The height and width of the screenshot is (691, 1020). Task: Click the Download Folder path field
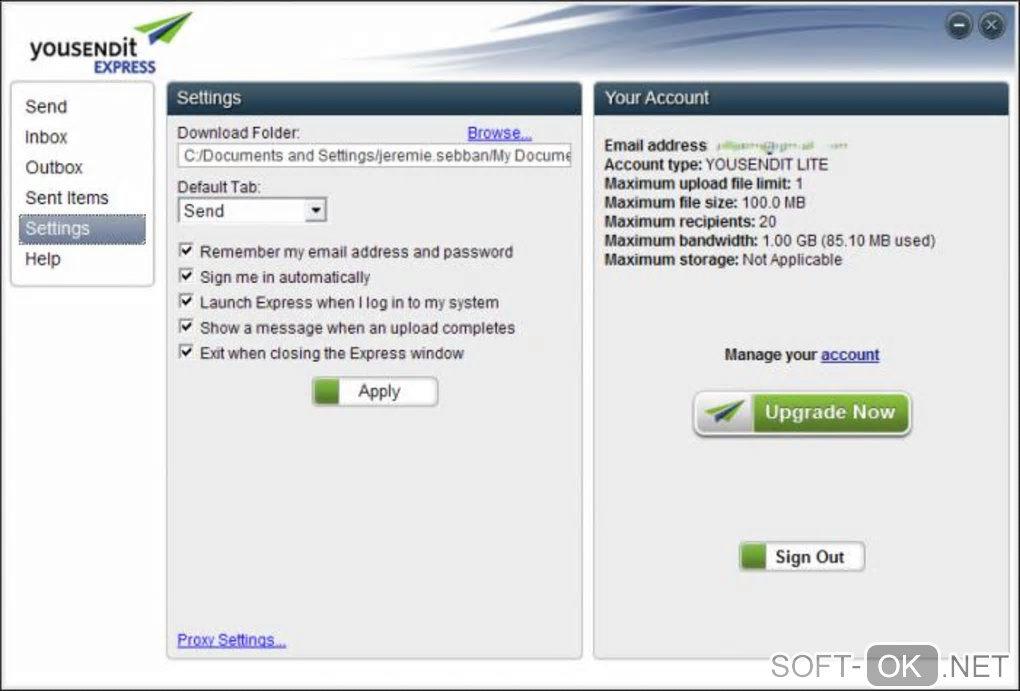[375, 156]
